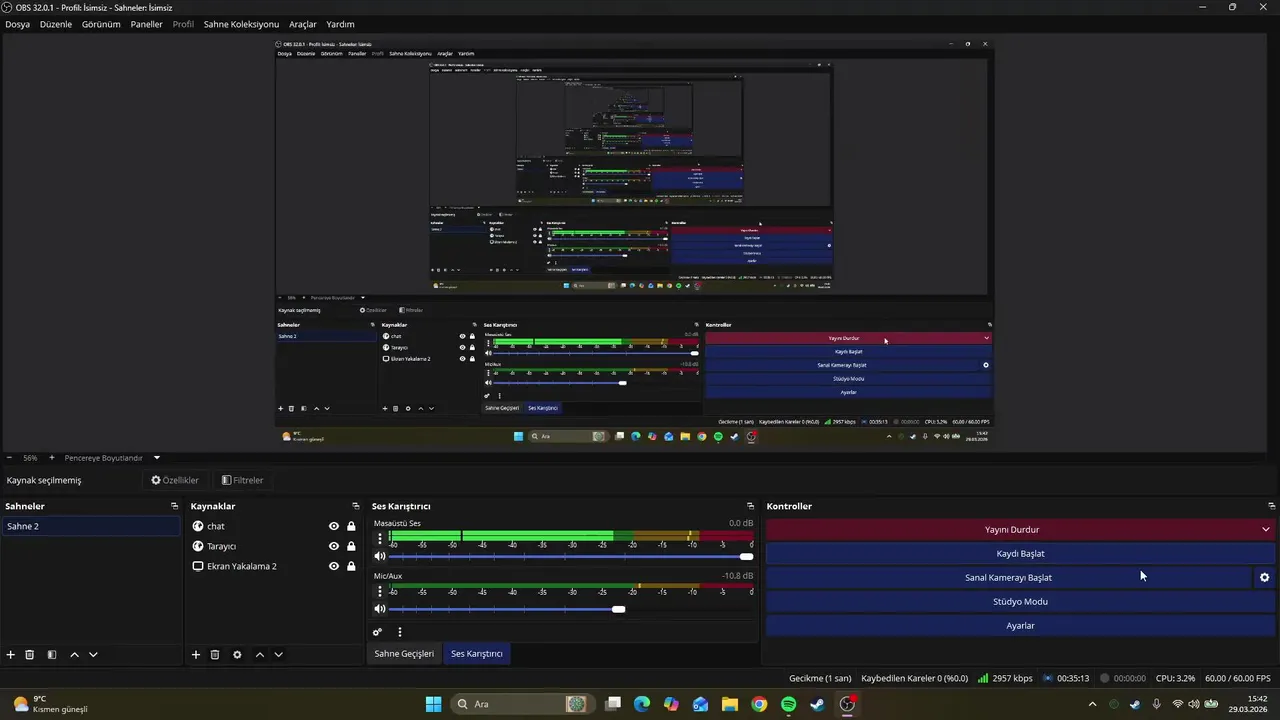Open Ayarlar settings button
Viewport: 1280px width, 720px height.
[1021, 626]
